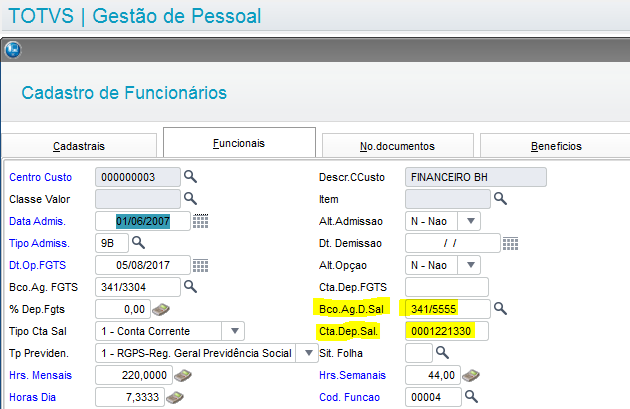Click the Centro Custo label
The image size is (630, 409).
click(41, 177)
